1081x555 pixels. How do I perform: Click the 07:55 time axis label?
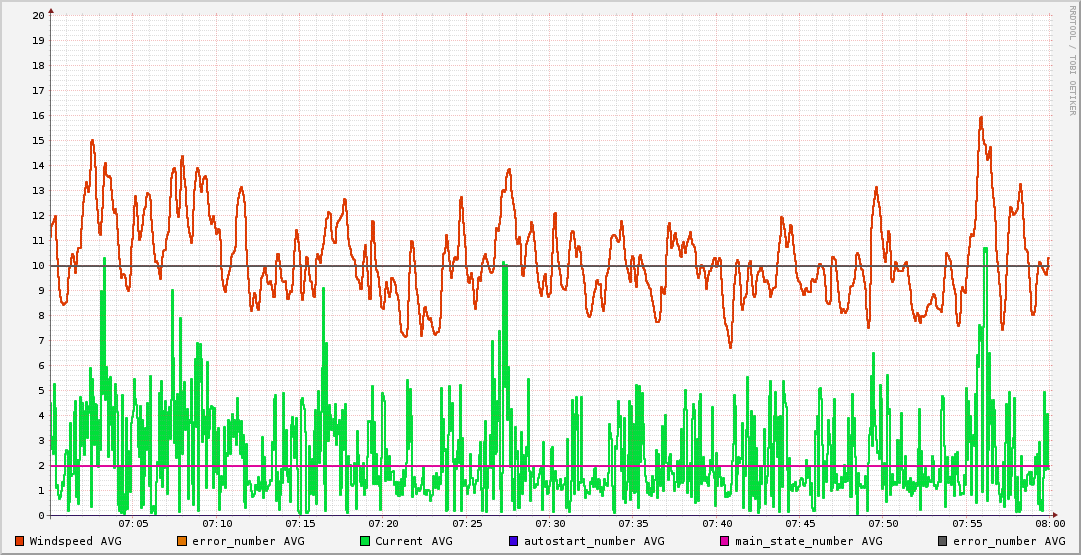point(968,525)
